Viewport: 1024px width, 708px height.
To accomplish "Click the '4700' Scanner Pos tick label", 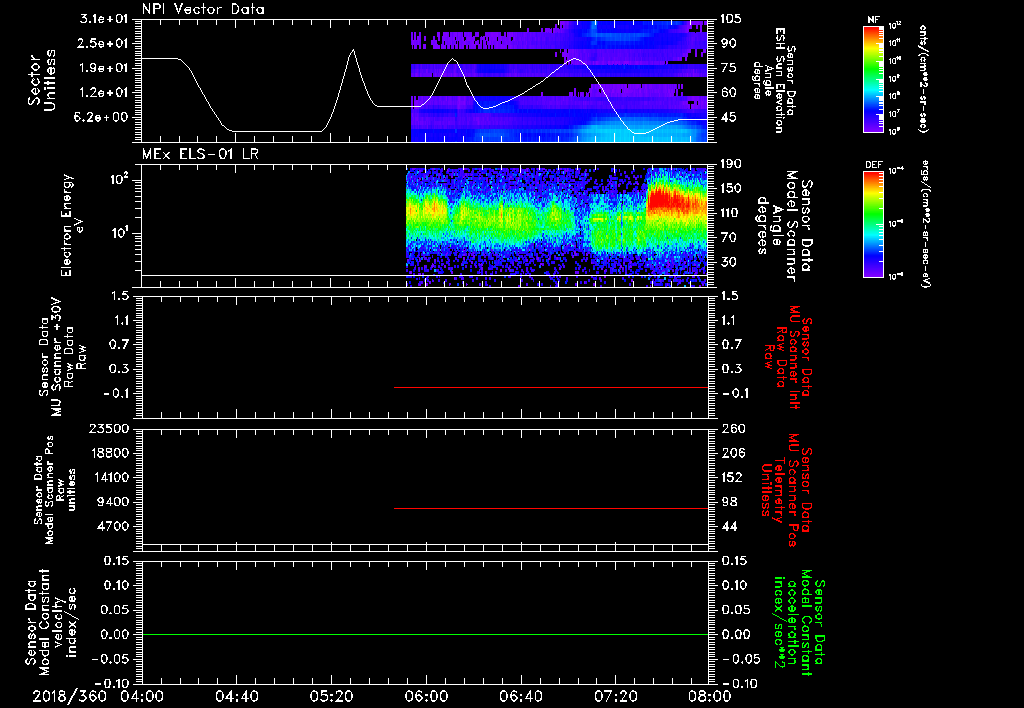I will [x=112, y=526].
